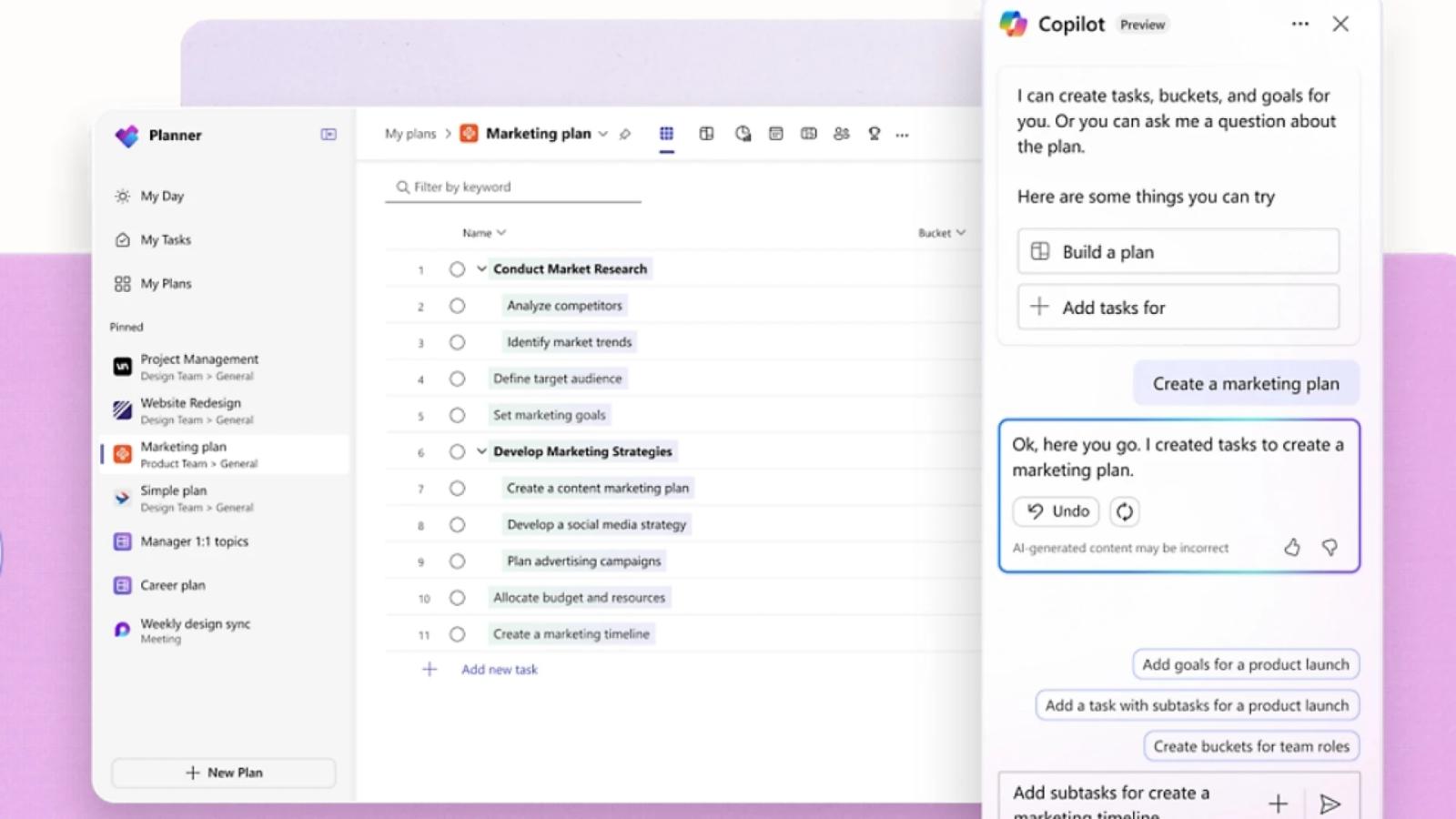Choose Build a plan suggestion
The image size is (1456, 819).
click(x=1178, y=251)
